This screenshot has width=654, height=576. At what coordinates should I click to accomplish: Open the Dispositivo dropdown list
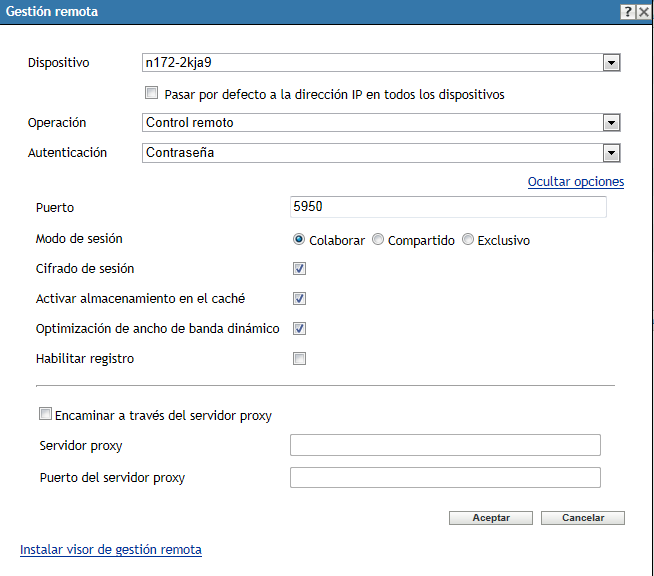[611, 63]
